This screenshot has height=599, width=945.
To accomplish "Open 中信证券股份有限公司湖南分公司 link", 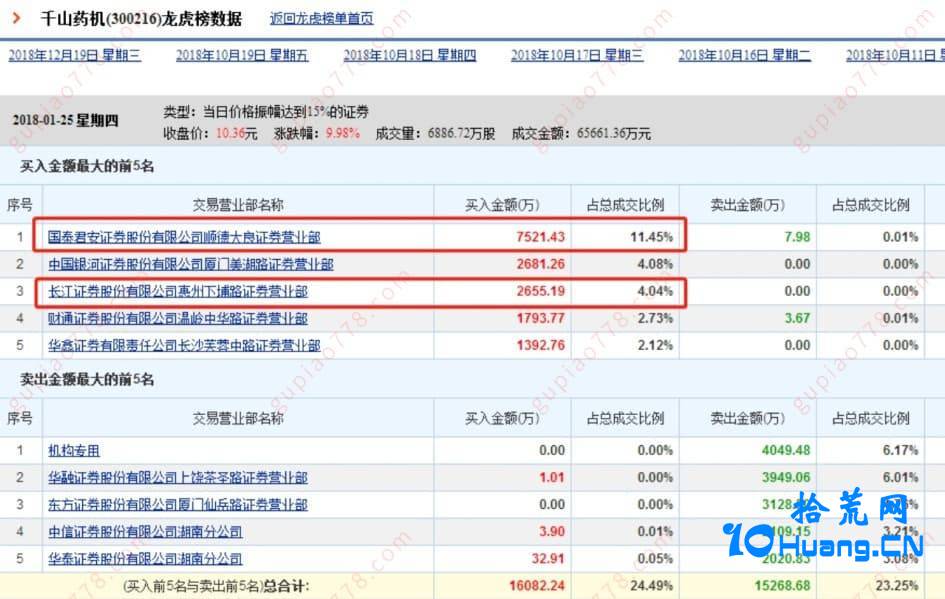I will (145, 532).
